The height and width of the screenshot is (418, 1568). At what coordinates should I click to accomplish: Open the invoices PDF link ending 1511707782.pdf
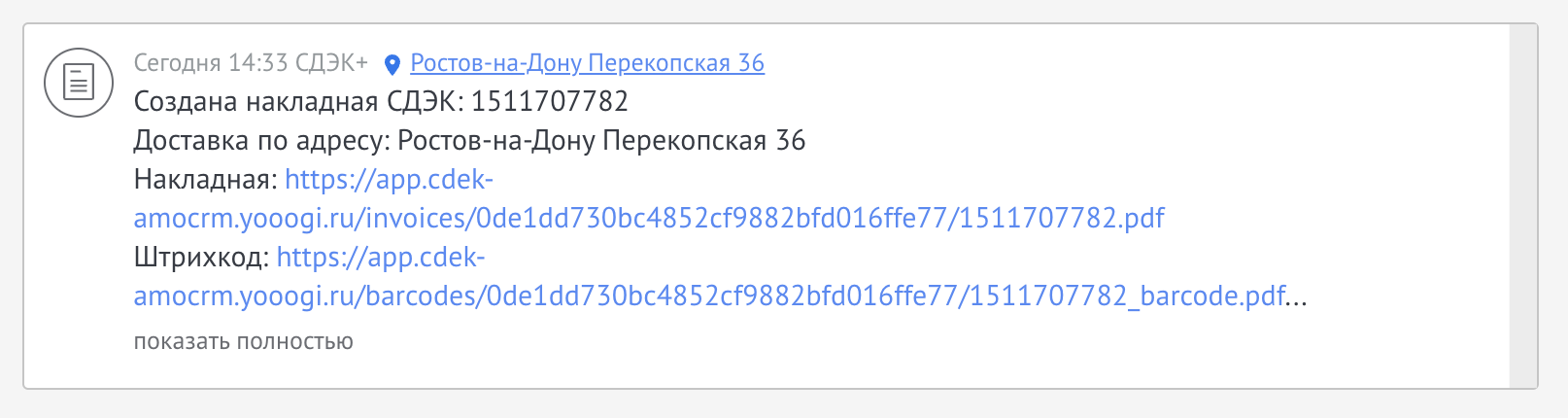pos(649,219)
